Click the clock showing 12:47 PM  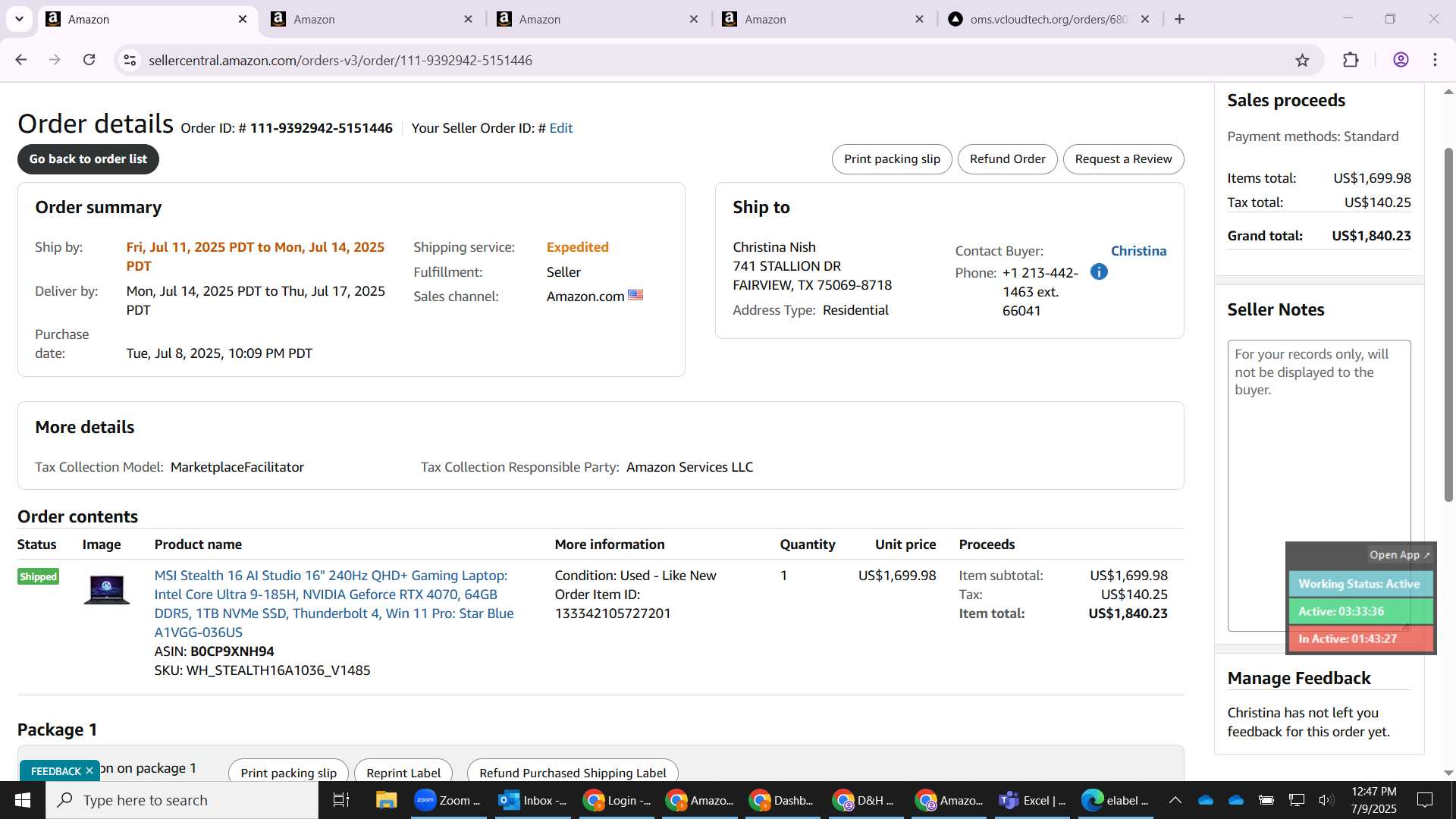[1373, 792]
